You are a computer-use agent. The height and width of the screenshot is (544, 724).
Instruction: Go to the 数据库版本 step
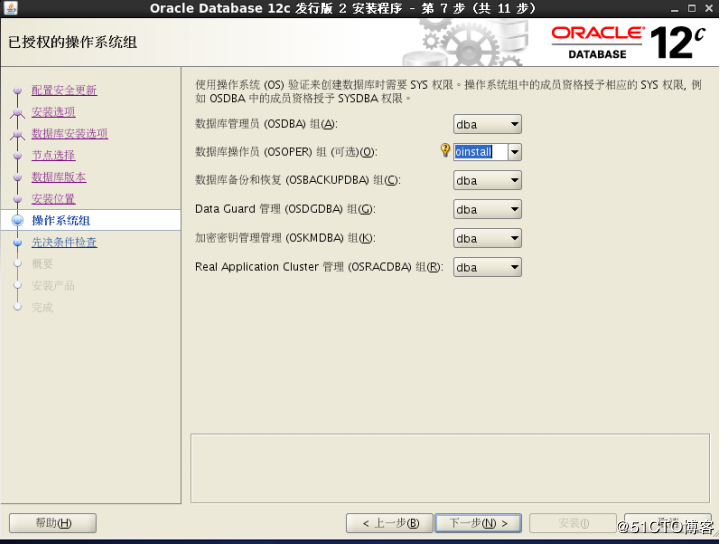point(59,177)
